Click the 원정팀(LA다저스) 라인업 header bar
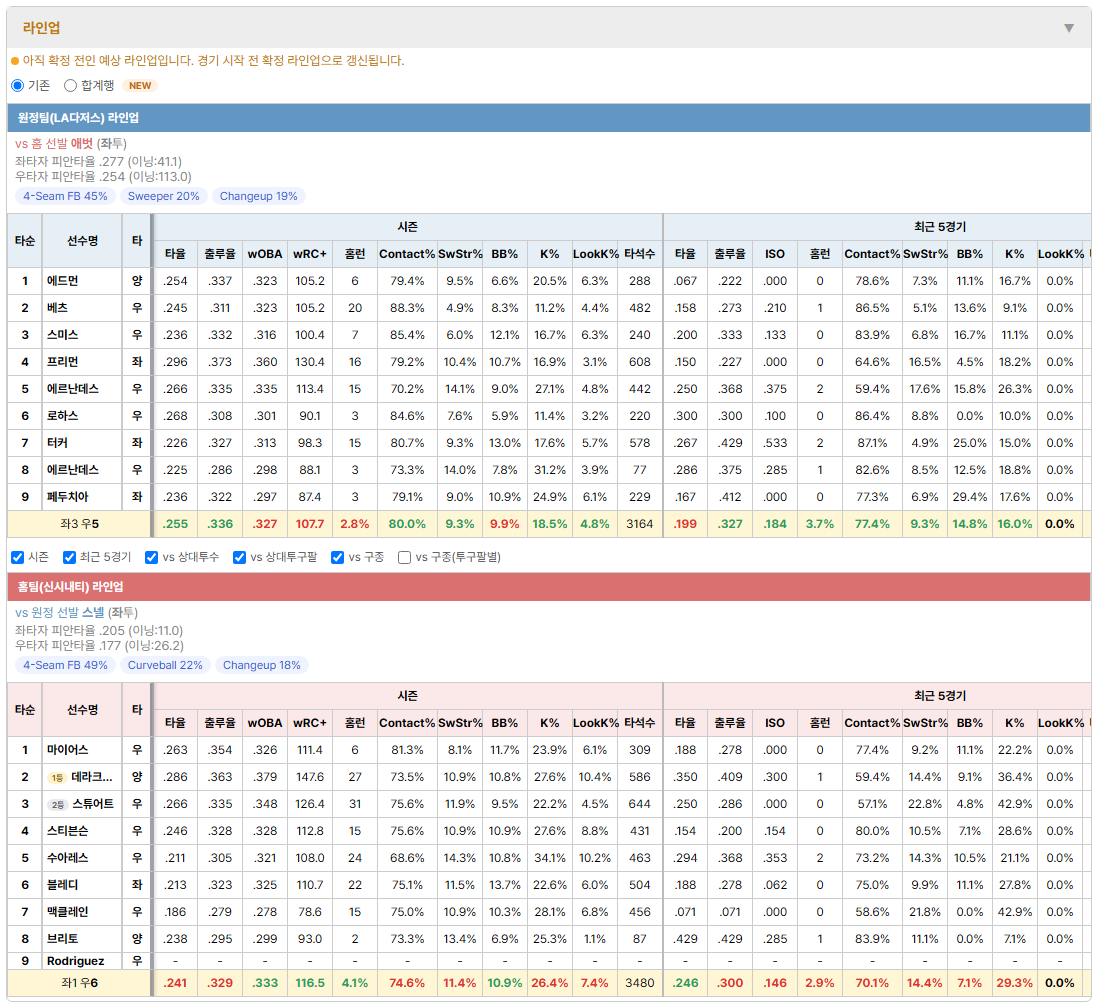The image size is (1098, 1008). coord(549,118)
